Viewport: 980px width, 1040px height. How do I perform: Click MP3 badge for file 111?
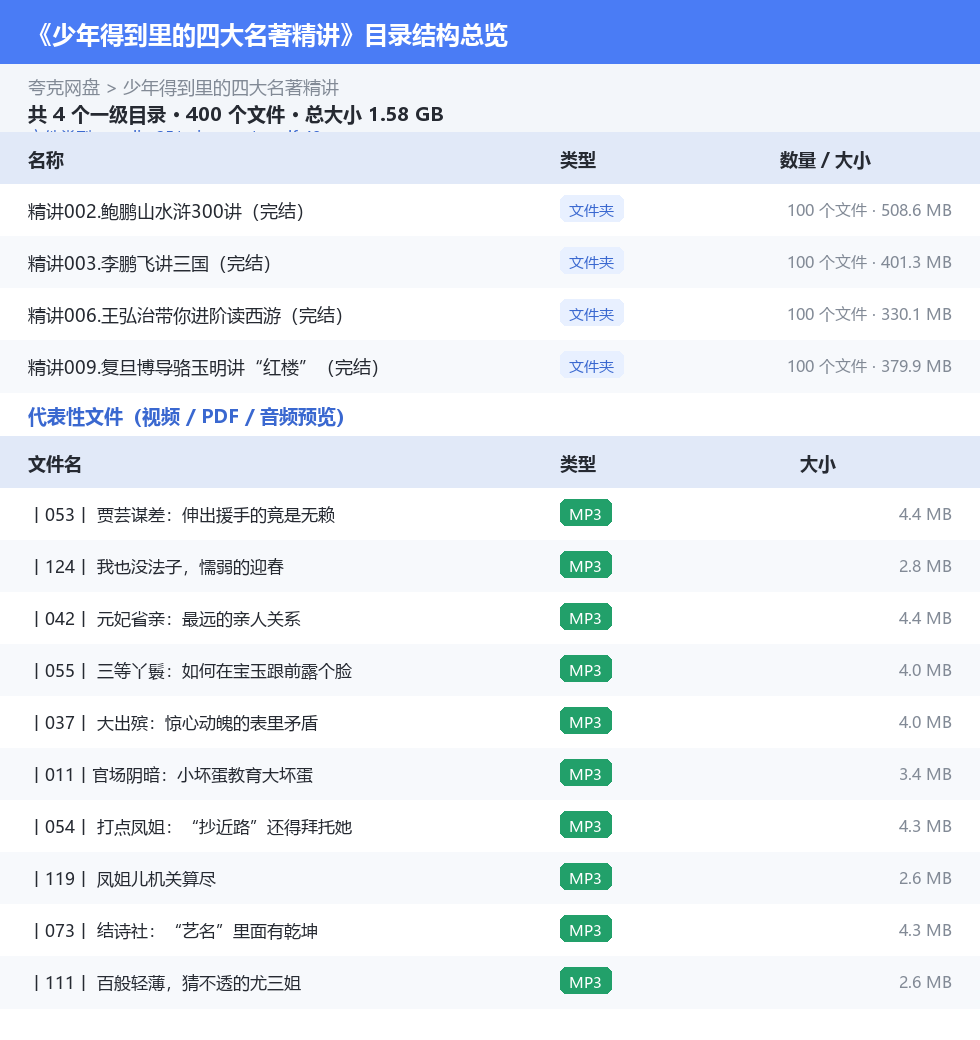click(585, 982)
